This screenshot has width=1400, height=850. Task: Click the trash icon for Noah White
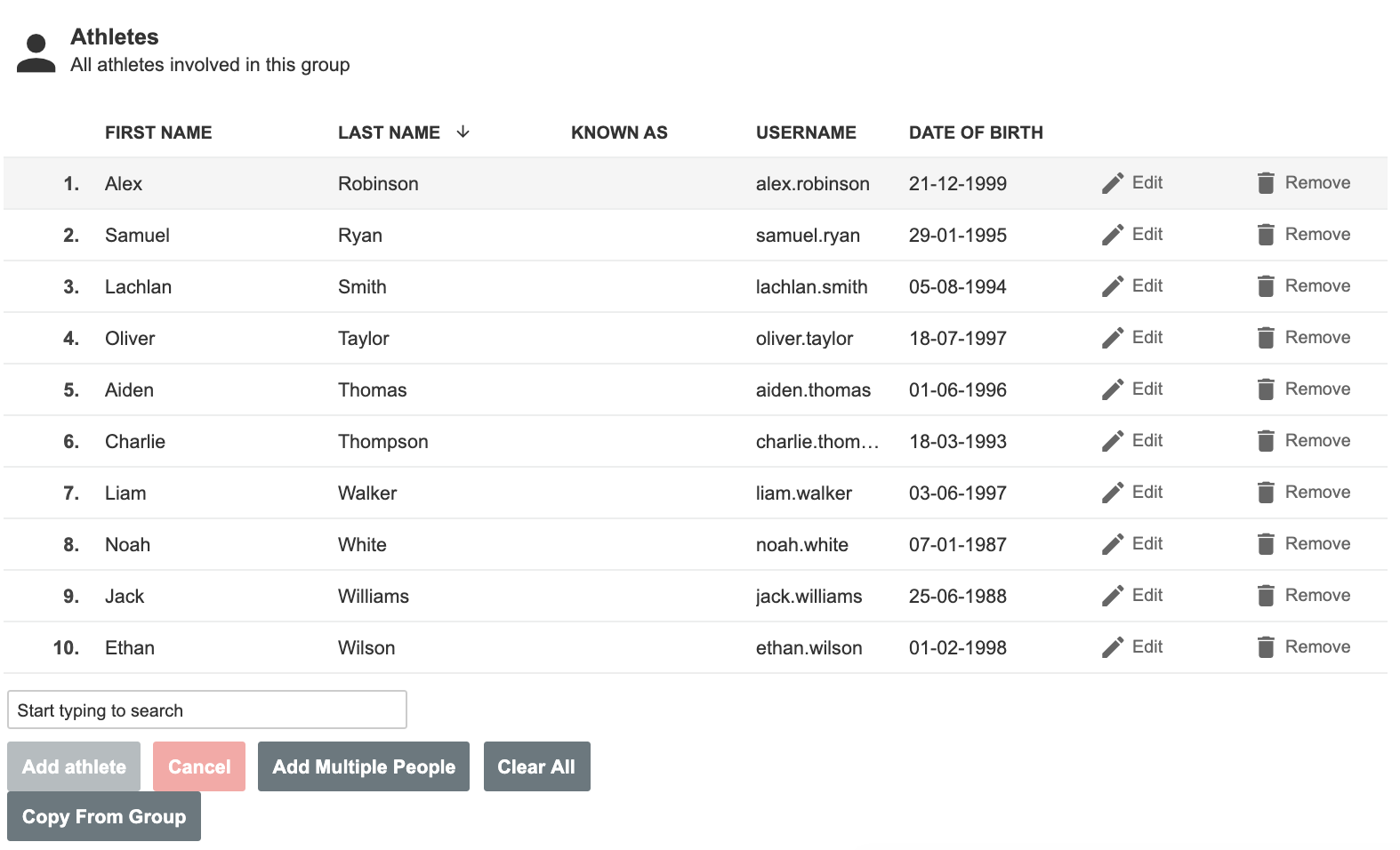[x=1266, y=544]
